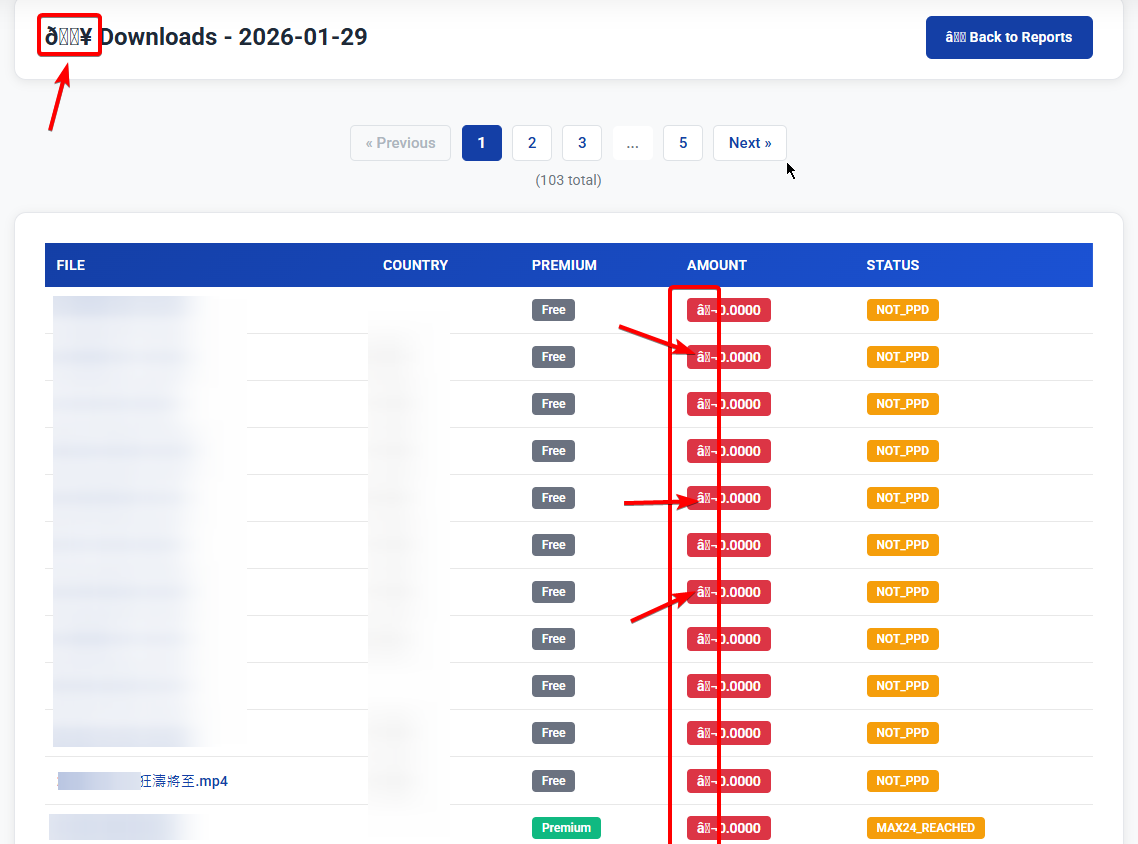Jump to page 2 of results
Screen dimensions: 1138x844
pyautogui.click(x=532, y=143)
